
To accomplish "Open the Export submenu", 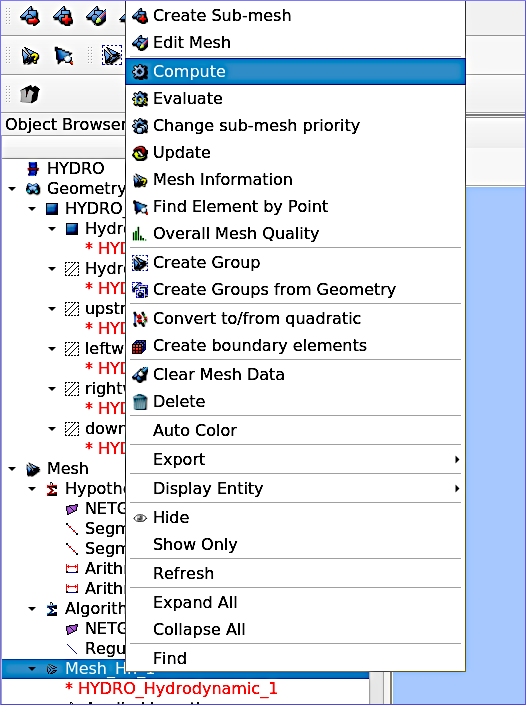I will [x=295, y=459].
